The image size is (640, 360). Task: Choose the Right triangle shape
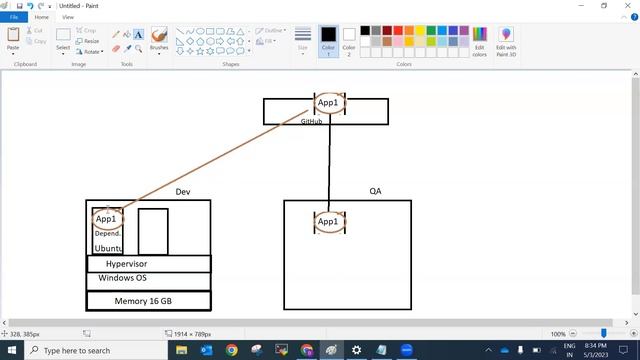tap(180, 41)
